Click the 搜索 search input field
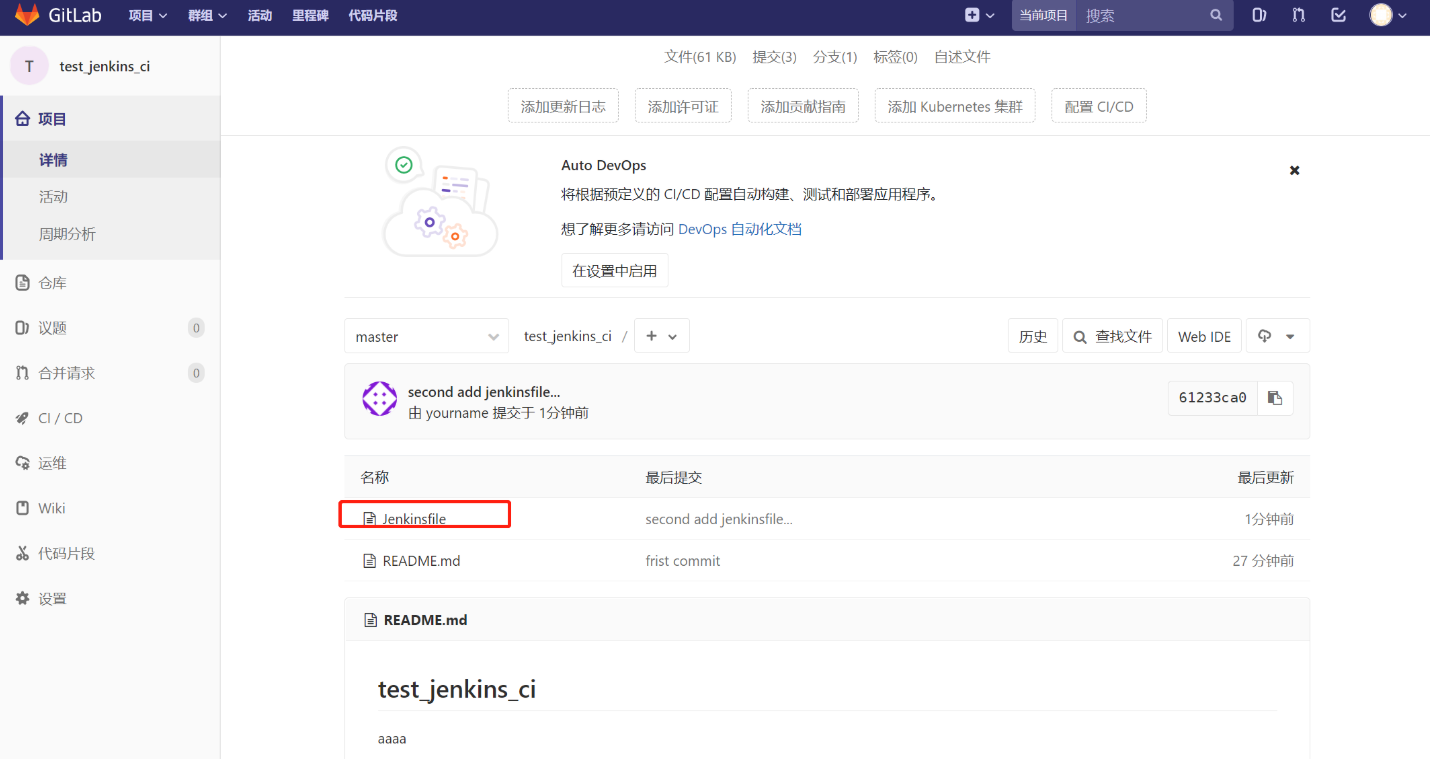This screenshot has width=1430, height=759. pos(1142,15)
